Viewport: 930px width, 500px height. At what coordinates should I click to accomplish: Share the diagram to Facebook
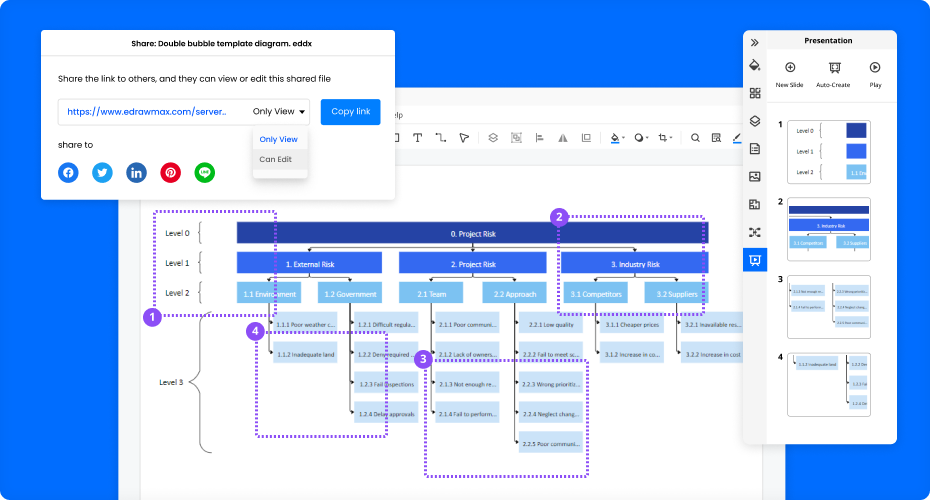(x=68, y=172)
